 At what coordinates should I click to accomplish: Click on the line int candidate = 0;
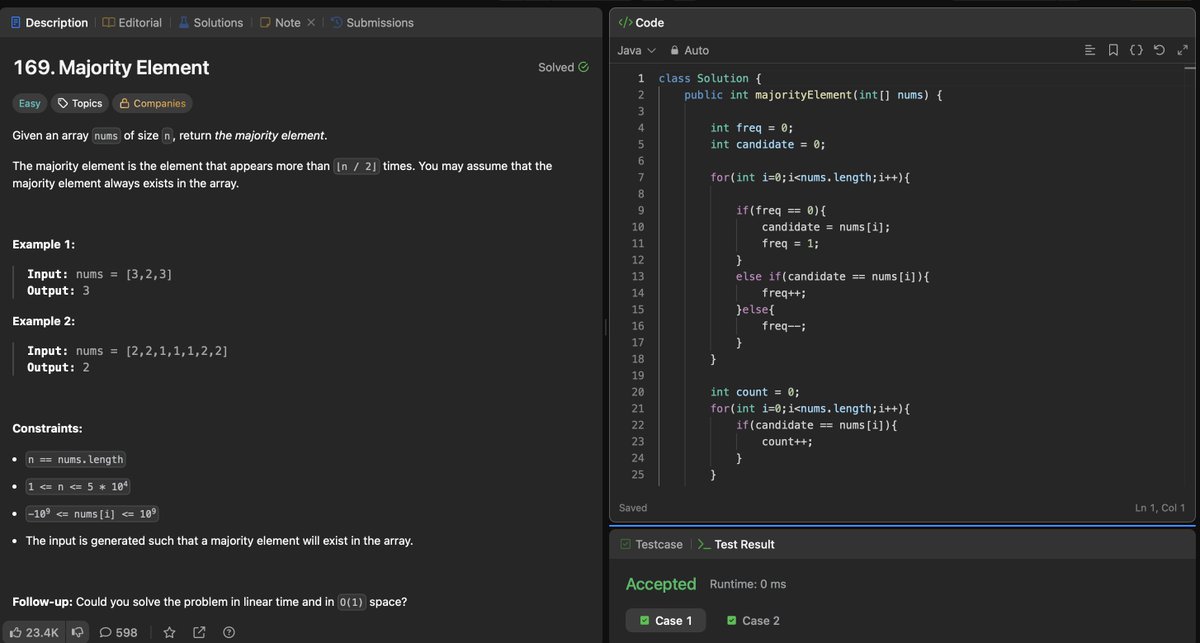(768, 145)
